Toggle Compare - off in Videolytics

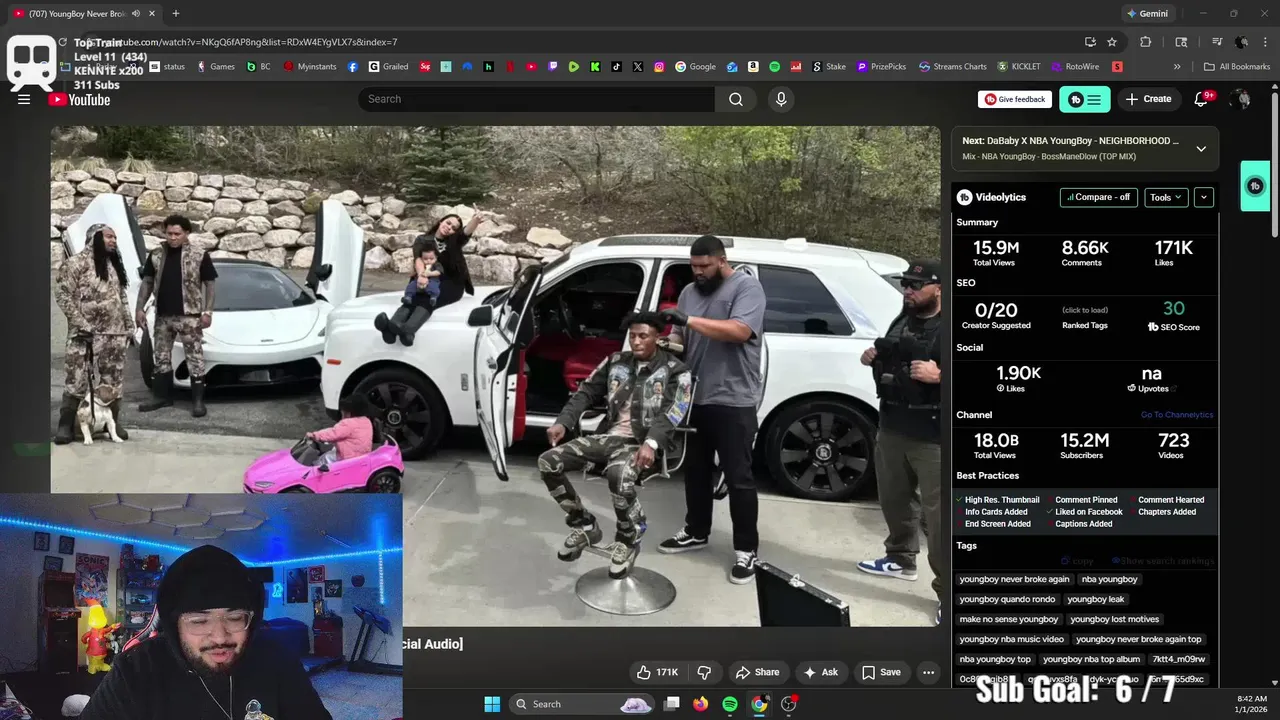click(x=1099, y=197)
